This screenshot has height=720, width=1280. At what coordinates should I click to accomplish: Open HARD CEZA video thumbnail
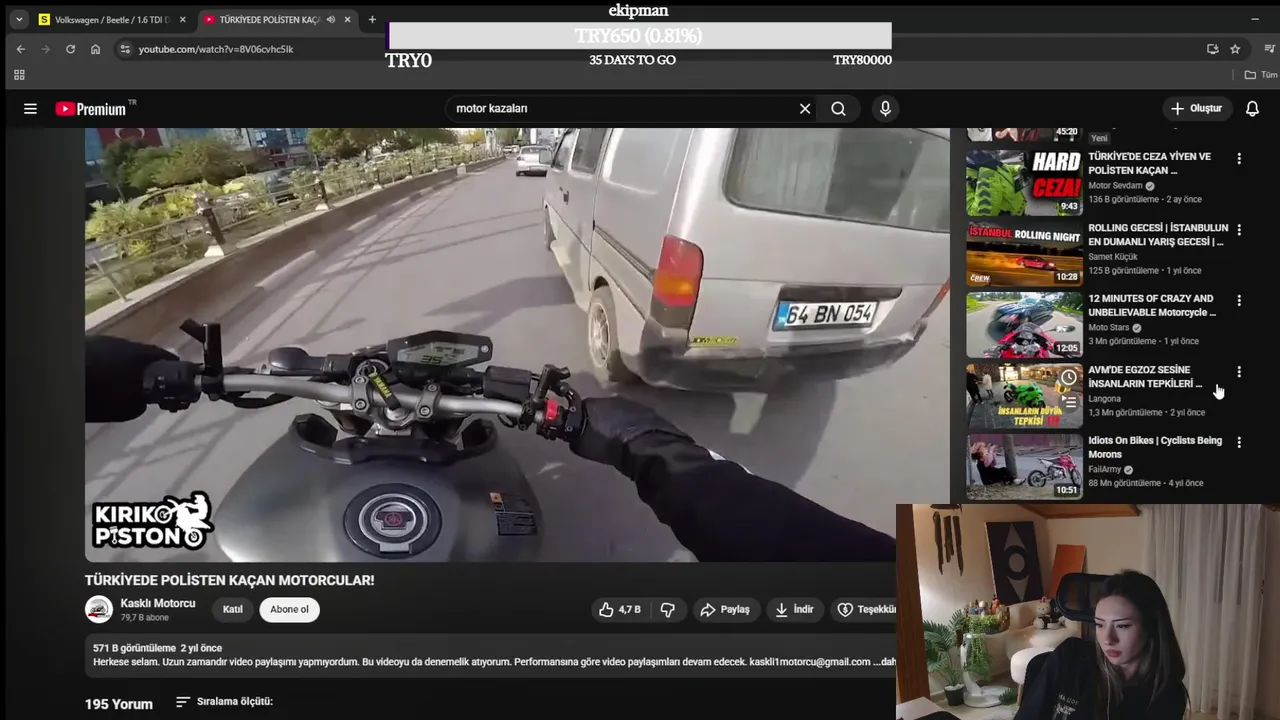pos(1024,183)
